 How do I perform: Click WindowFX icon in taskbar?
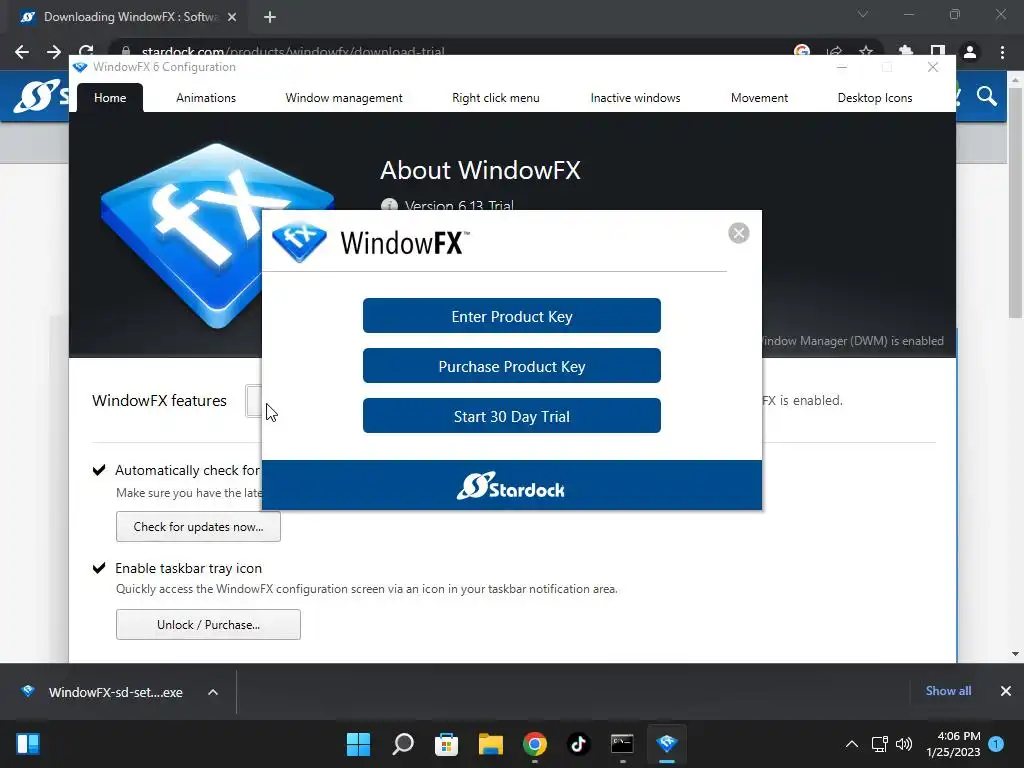click(x=667, y=744)
